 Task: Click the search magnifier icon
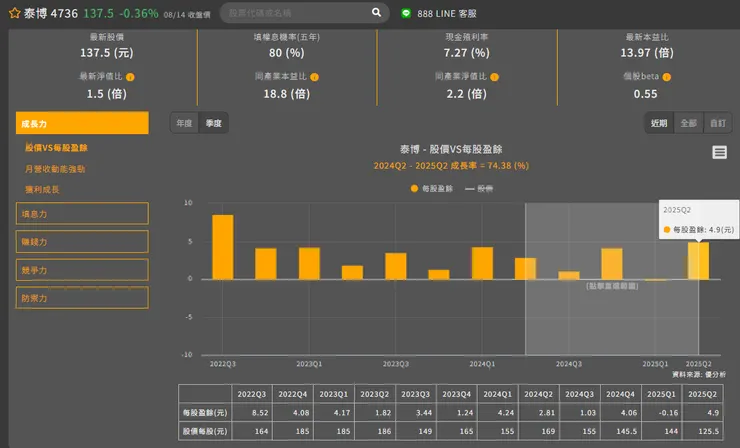pos(376,13)
